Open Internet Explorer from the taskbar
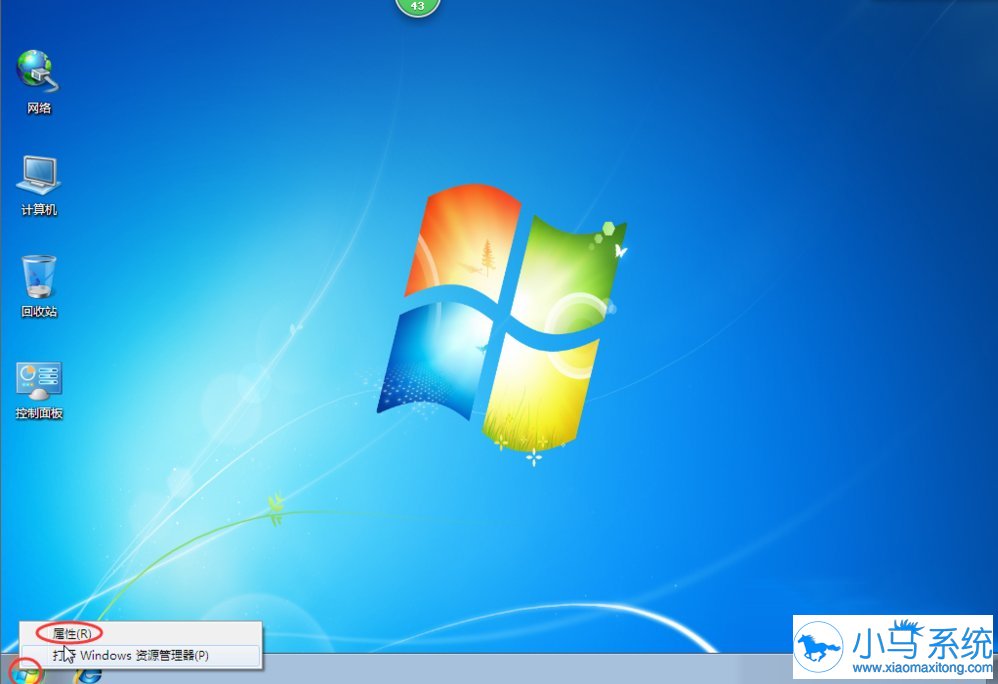The image size is (998, 684). tap(88, 674)
